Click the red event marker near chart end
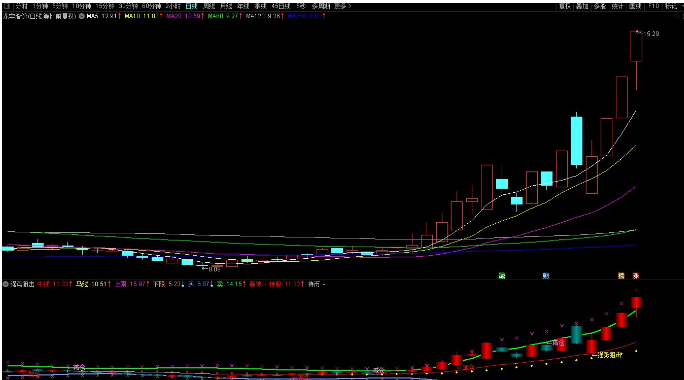 coord(636,276)
